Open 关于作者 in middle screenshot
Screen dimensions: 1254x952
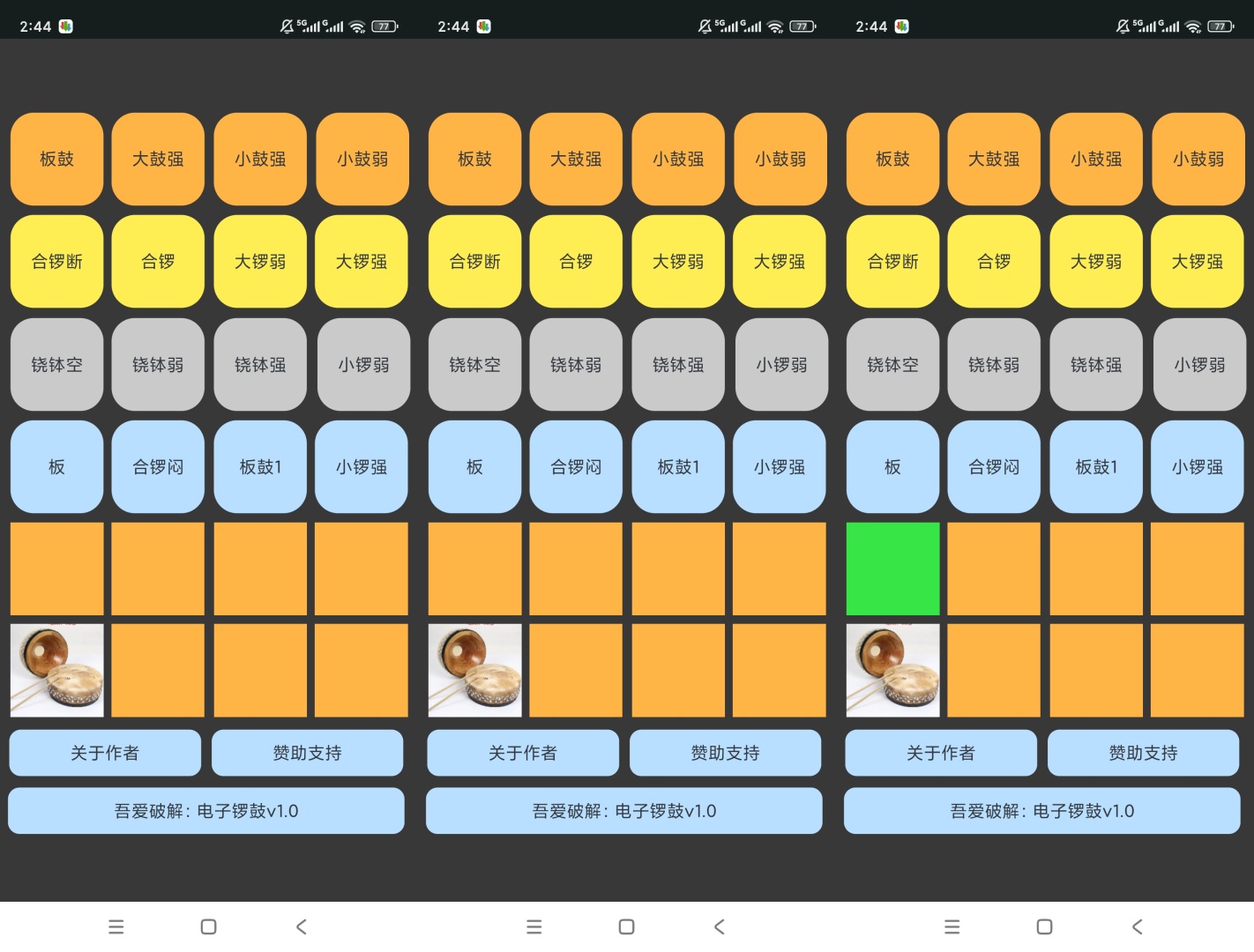coord(523,753)
